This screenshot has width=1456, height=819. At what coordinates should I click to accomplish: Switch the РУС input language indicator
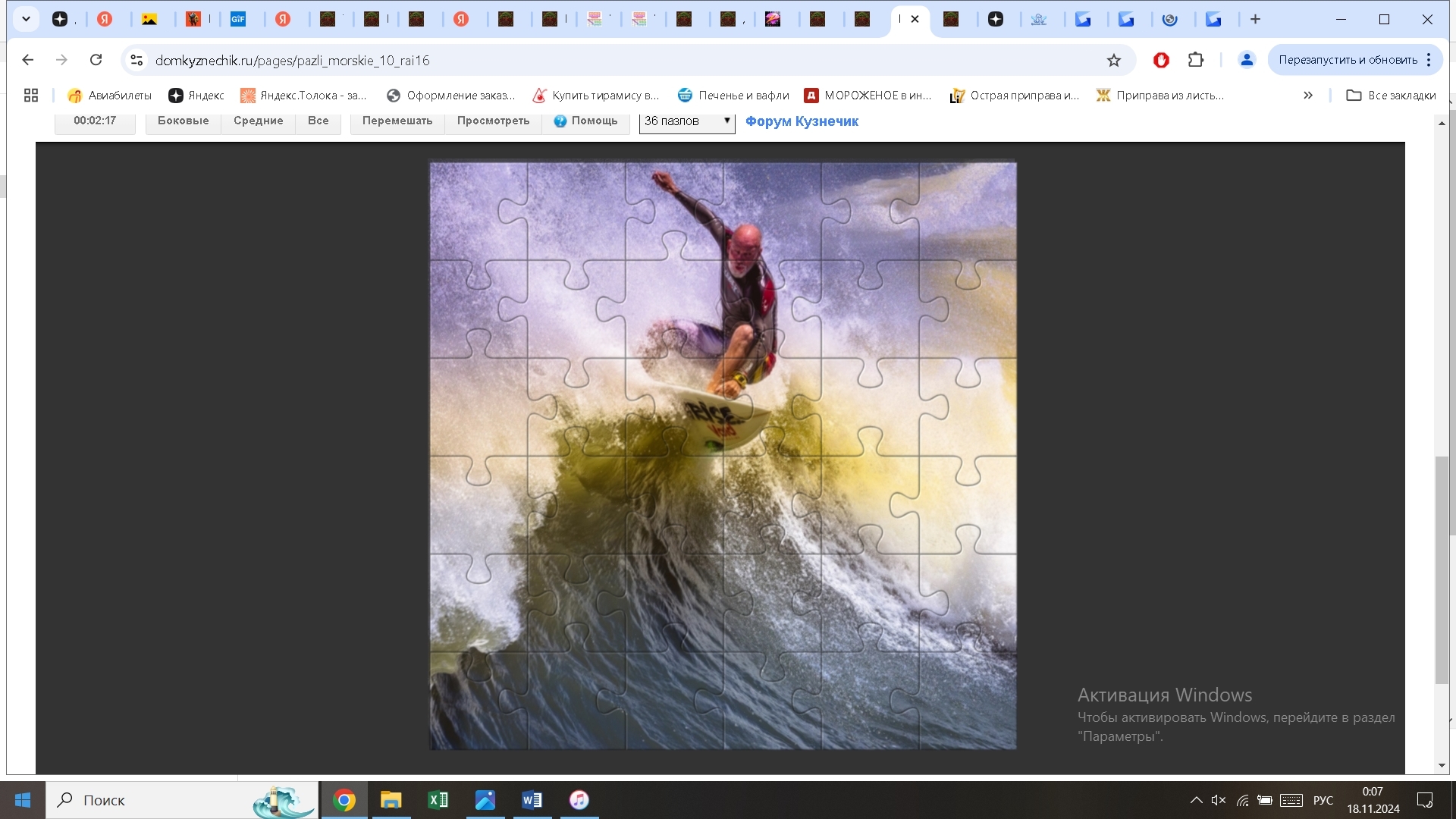pyautogui.click(x=1323, y=800)
